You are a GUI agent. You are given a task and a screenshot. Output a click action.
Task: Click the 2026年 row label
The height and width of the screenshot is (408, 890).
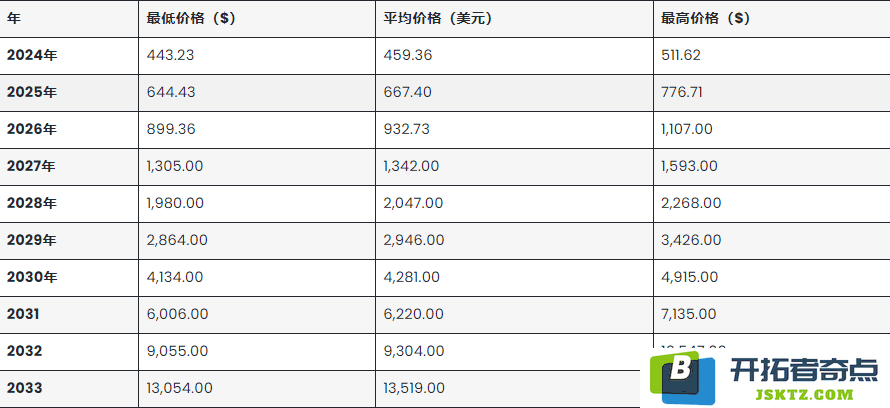coord(32,129)
